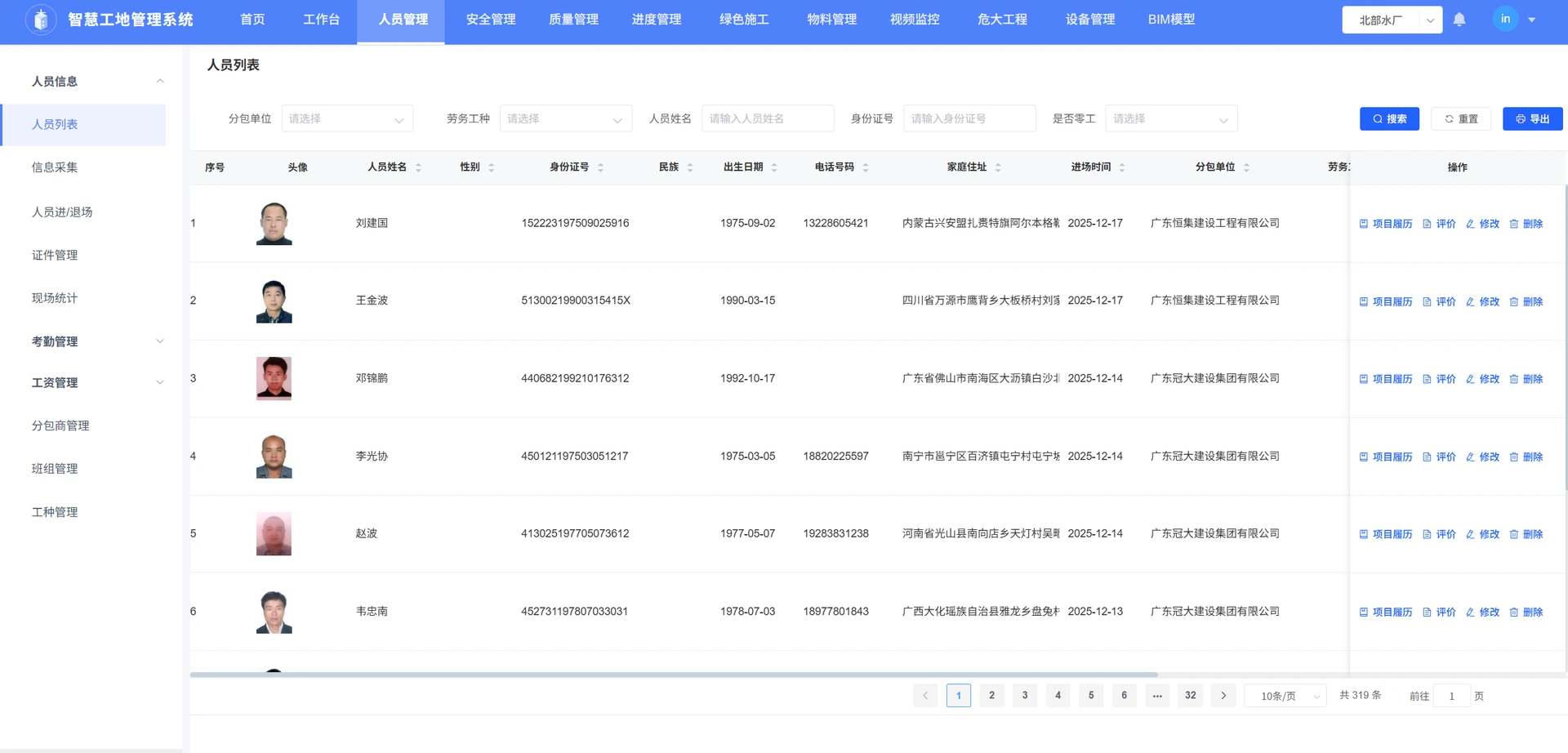Click 修改 for 刘建国

[x=1483, y=224]
